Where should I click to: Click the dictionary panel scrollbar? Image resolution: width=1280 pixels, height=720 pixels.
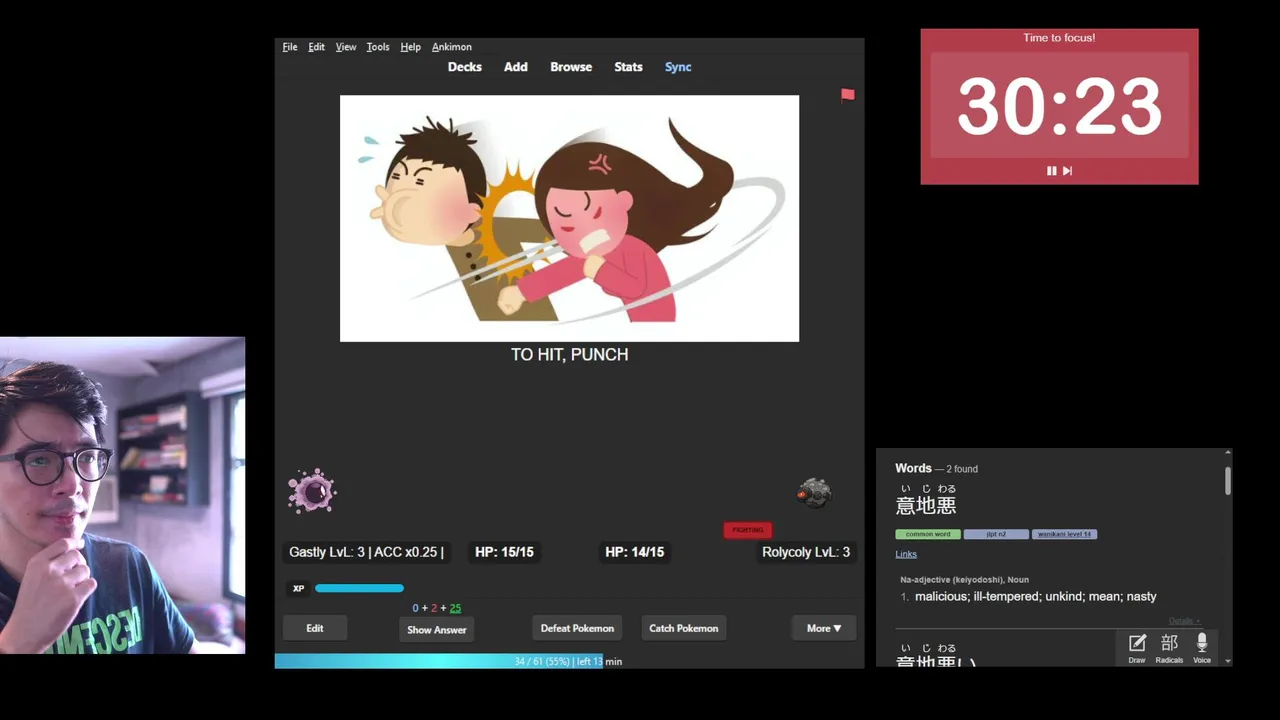tap(1228, 481)
